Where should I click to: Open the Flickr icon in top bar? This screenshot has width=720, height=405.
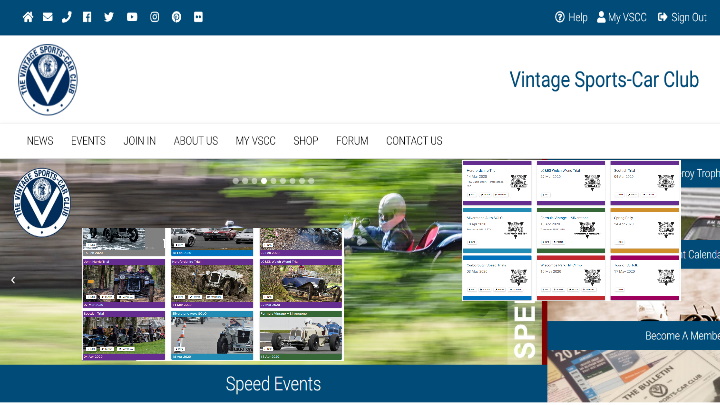(198, 17)
